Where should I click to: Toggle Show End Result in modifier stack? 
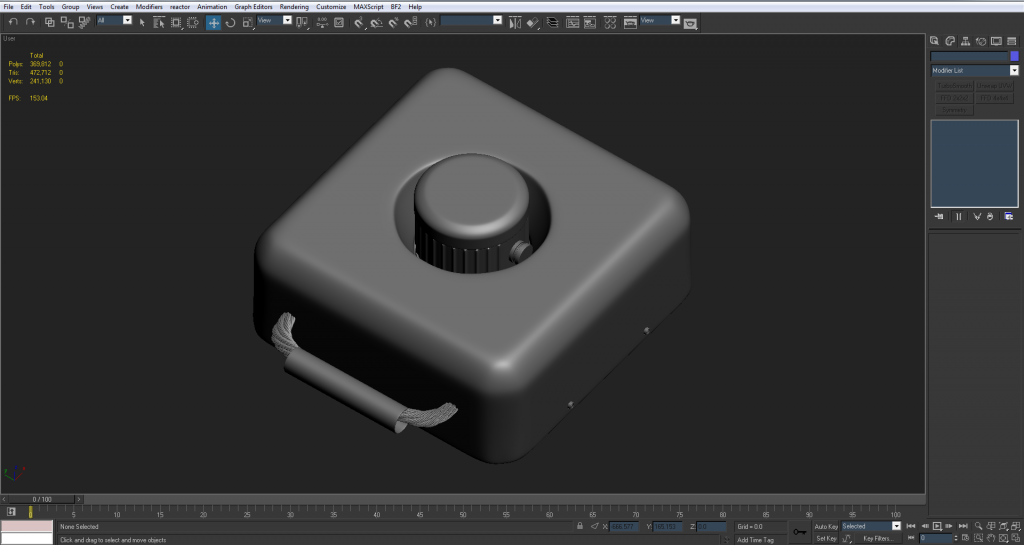[958, 216]
